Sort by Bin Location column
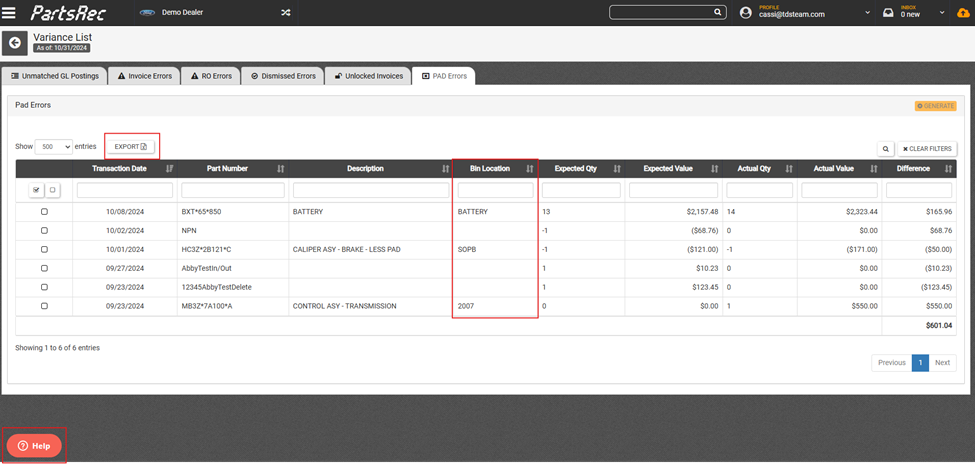 click(529, 169)
